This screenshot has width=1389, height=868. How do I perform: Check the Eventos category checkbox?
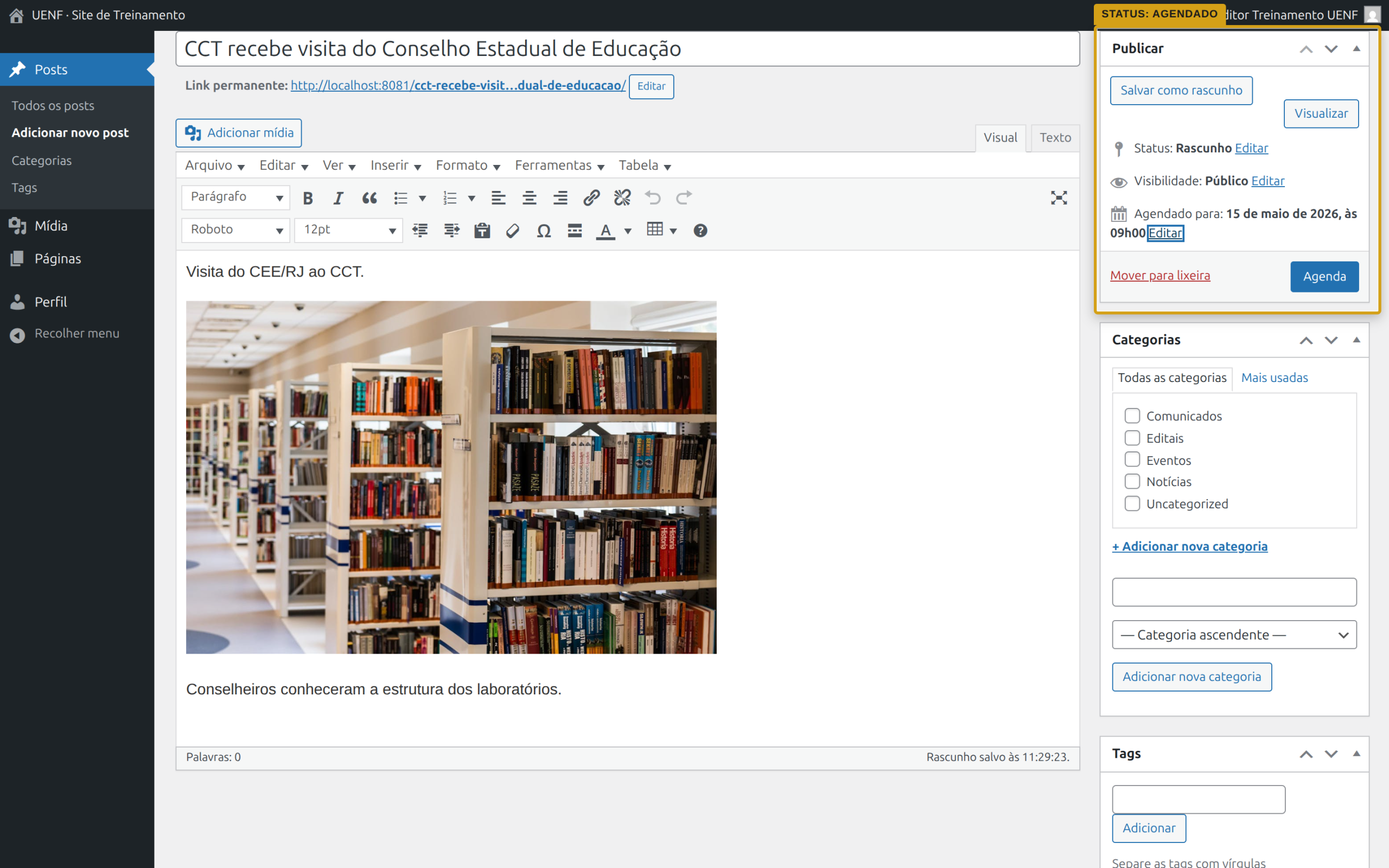1132,459
